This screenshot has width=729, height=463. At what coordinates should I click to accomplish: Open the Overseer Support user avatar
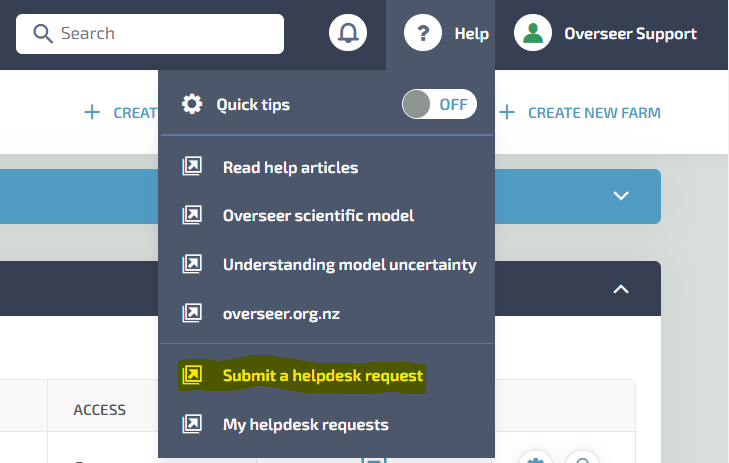pyautogui.click(x=533, y=33)
